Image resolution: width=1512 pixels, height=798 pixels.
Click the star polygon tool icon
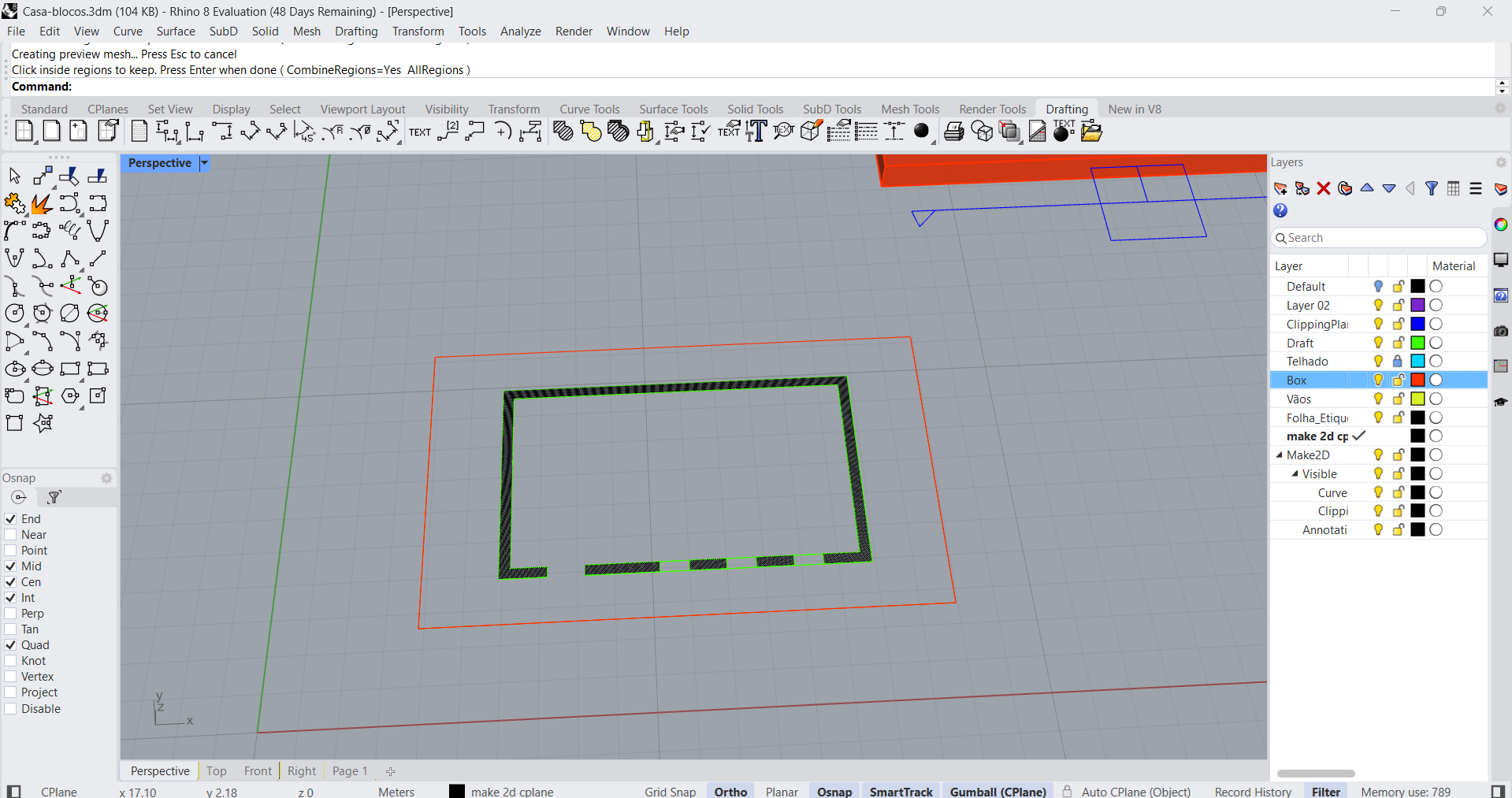(x=43, y=424)
